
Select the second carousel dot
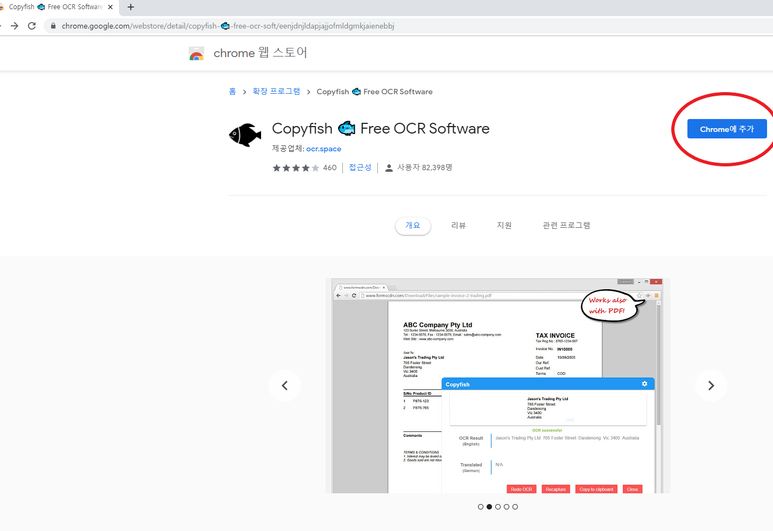coord(489,506)
